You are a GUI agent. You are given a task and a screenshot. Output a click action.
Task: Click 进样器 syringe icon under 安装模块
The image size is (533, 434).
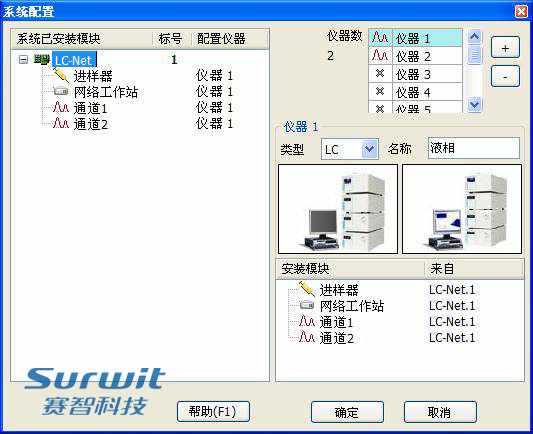tap(307, 289)
